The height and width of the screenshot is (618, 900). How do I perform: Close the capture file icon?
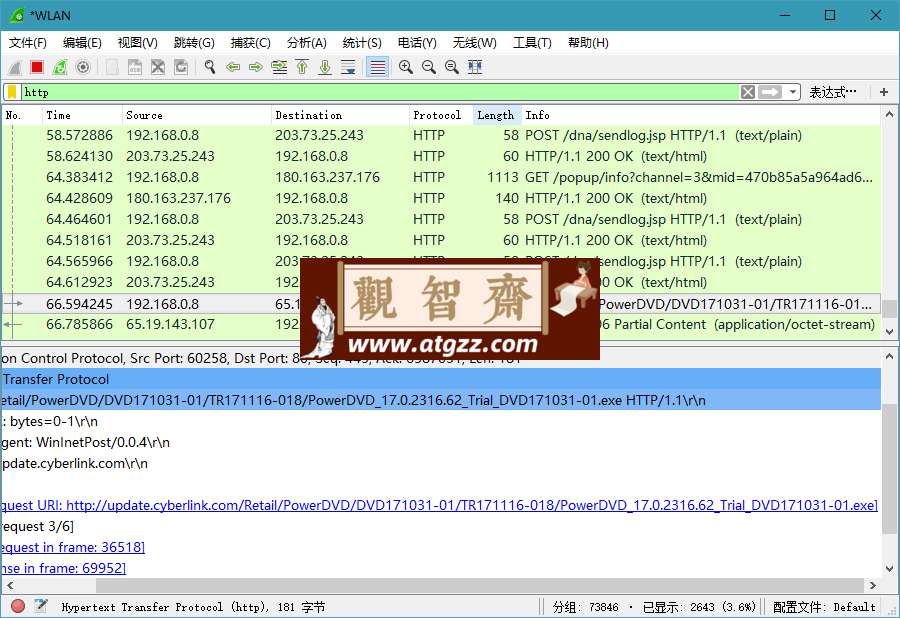pyautogui.click(x=158, y=68)
